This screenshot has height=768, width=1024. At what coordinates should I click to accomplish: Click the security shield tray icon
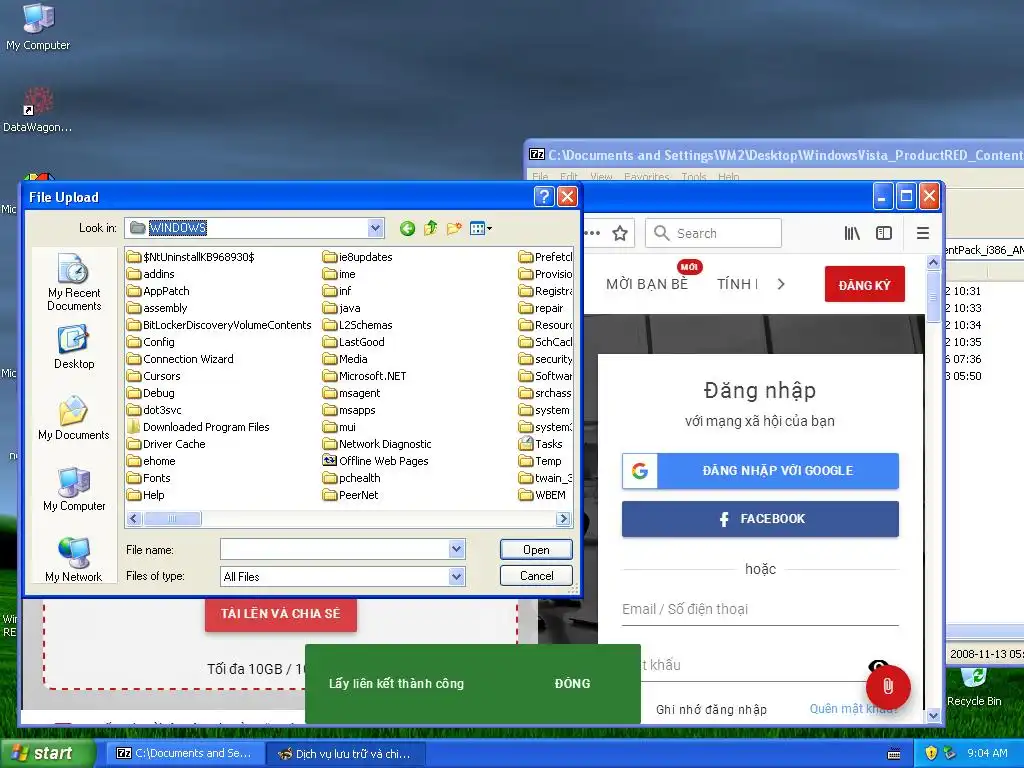931,753
